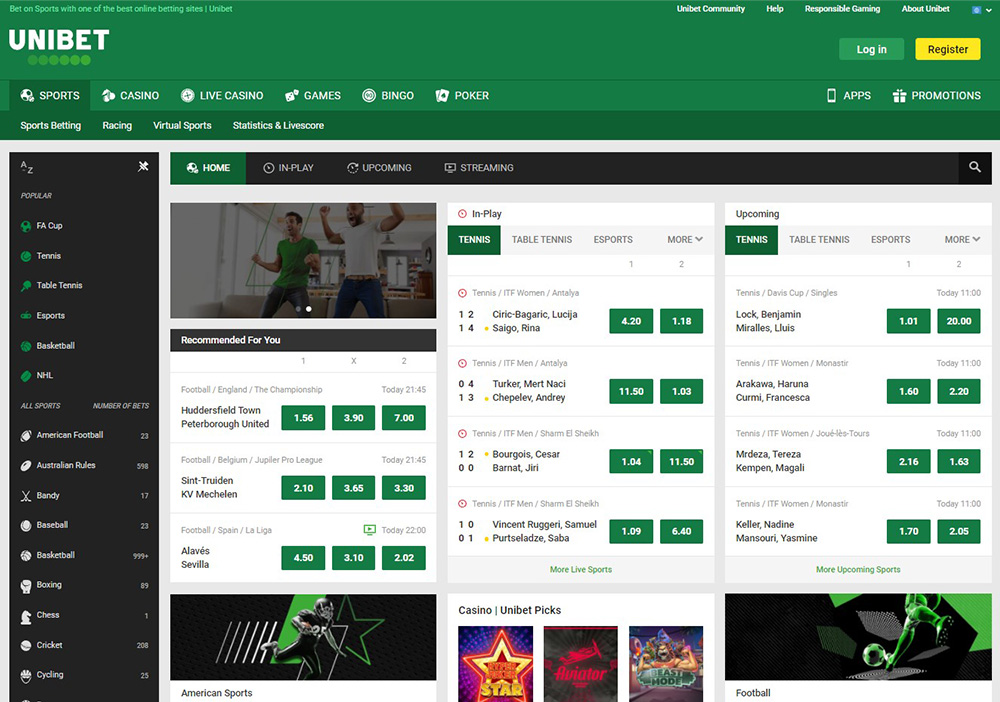This screenshot has width=1000, height=702.
Task: Click the Games dice icon
Action: coord(292,96)
